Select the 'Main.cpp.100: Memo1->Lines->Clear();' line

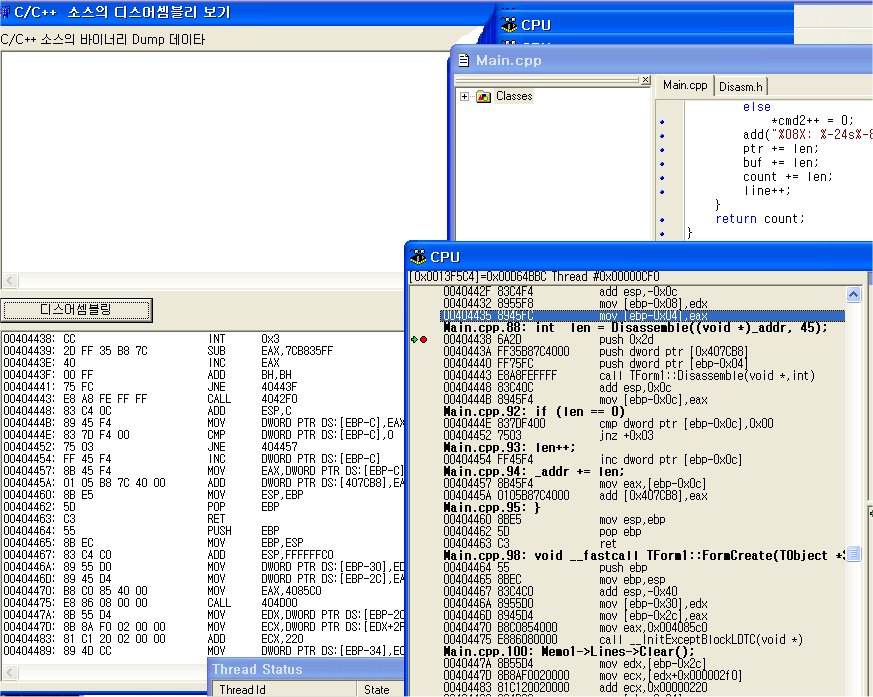pyautogui.click(x=569, y=651)
